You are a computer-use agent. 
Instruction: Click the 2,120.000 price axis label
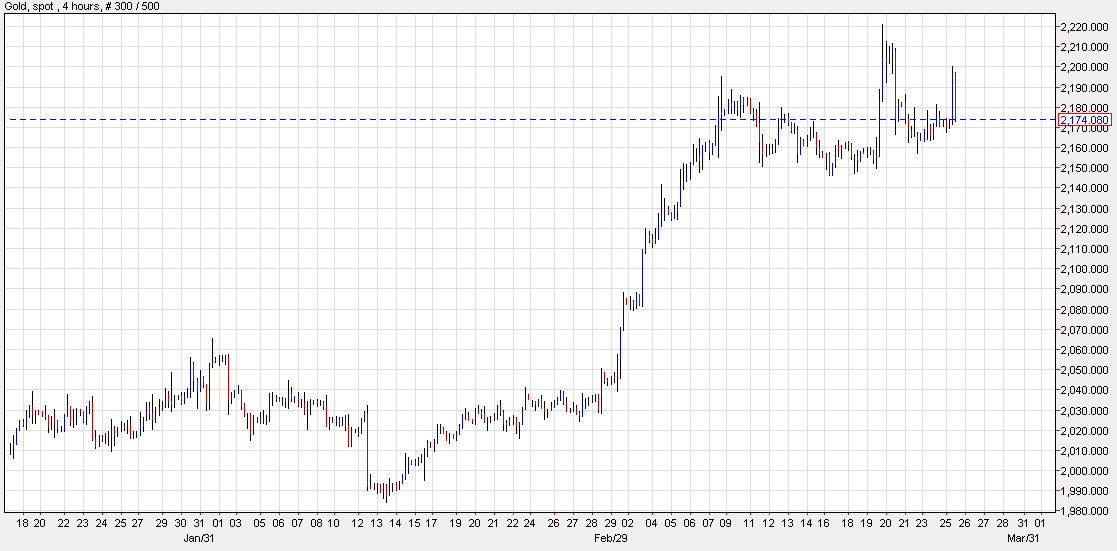(x=1084, y=229)
